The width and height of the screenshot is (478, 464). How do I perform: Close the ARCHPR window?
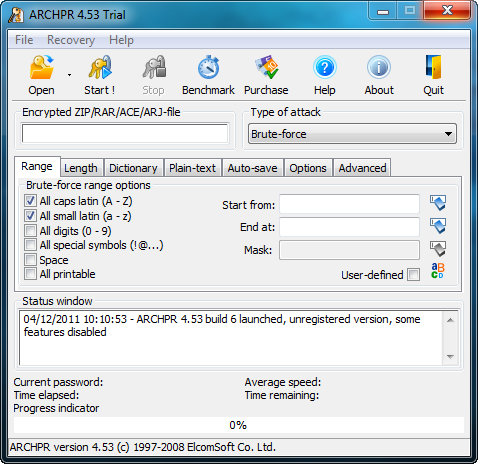(447, 11)
